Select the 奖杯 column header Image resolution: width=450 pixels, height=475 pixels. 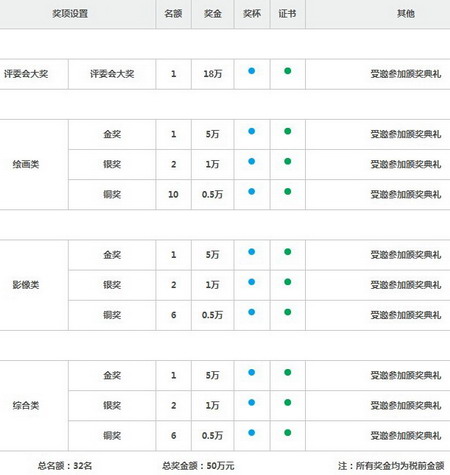pos(252,14)
